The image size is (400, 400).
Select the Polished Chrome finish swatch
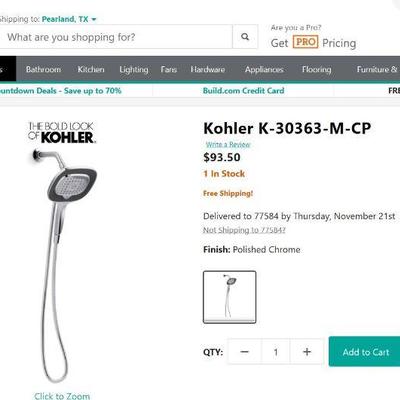[230, 297]
